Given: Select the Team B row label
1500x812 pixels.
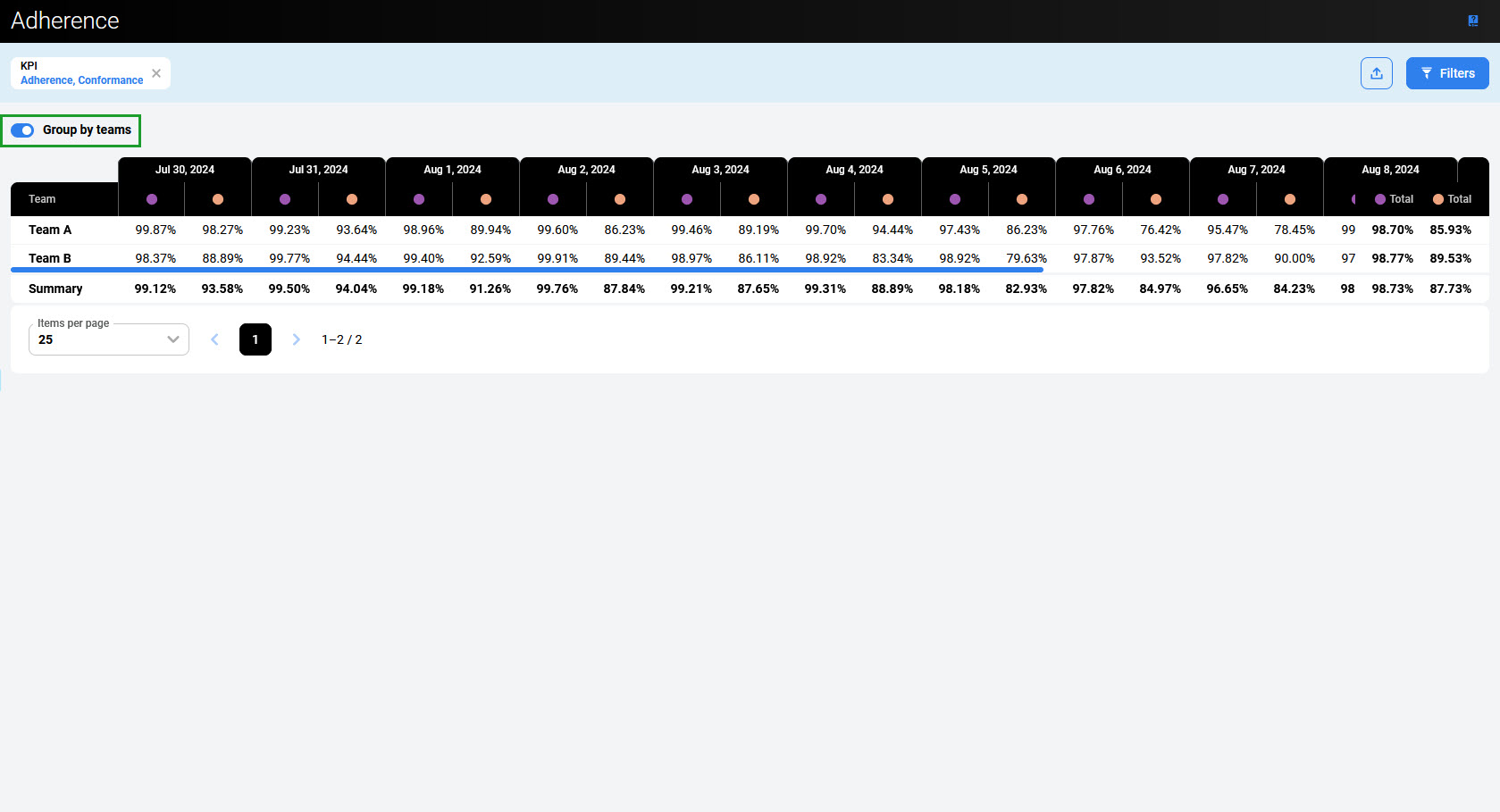Looking at the screenshot, I should pos(50,258).
